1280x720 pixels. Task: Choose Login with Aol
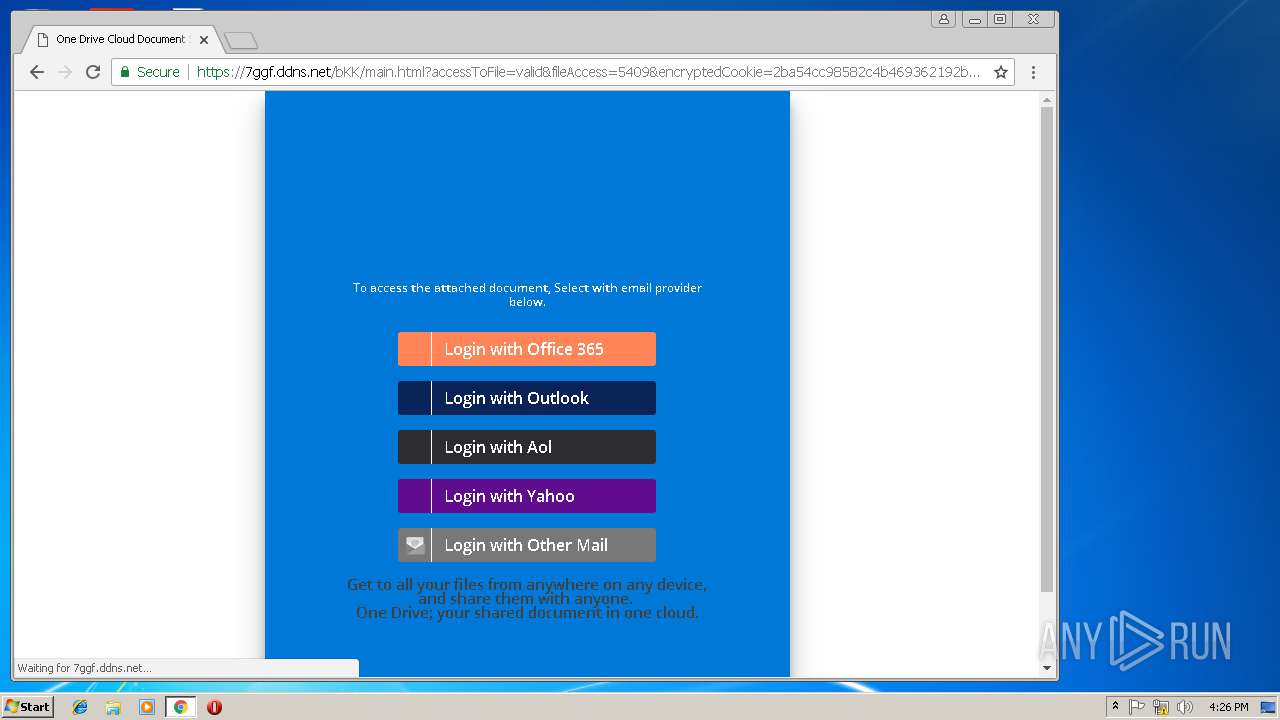(x=527, y=447)
